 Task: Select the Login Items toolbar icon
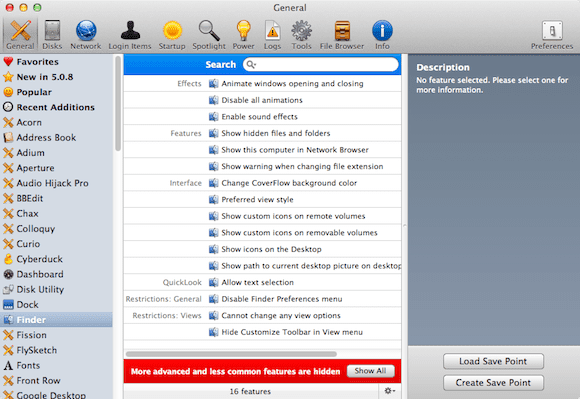pos(130,35)
